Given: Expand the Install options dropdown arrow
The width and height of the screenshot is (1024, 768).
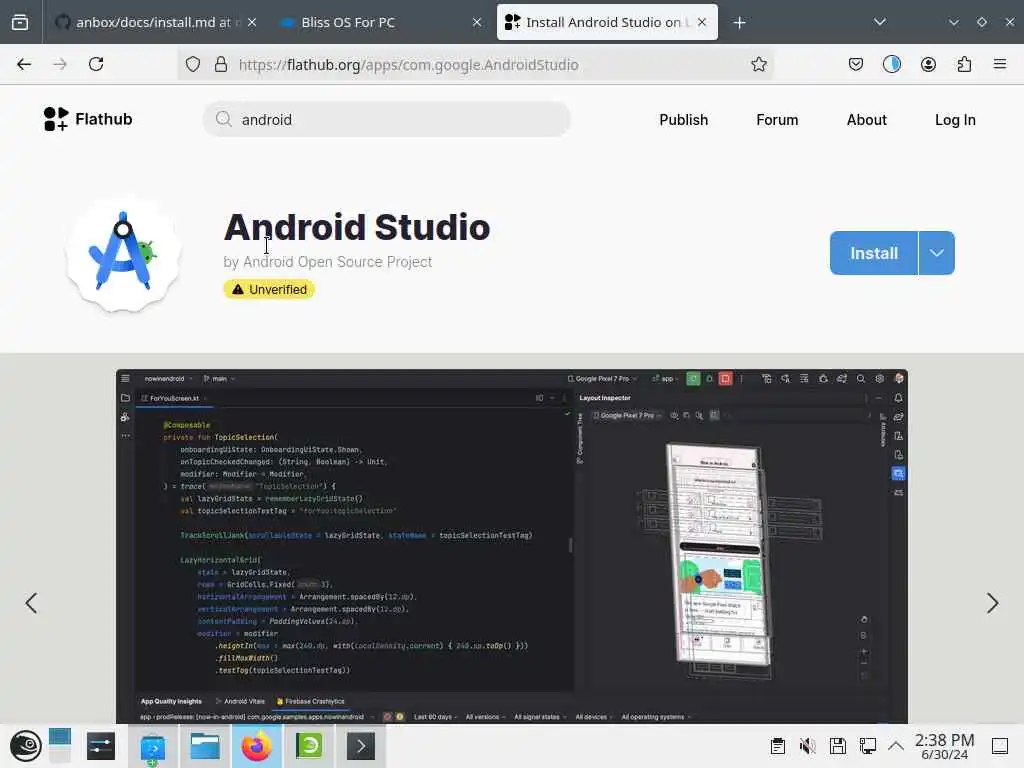Looking at the screenshot, I should (936, 253).
